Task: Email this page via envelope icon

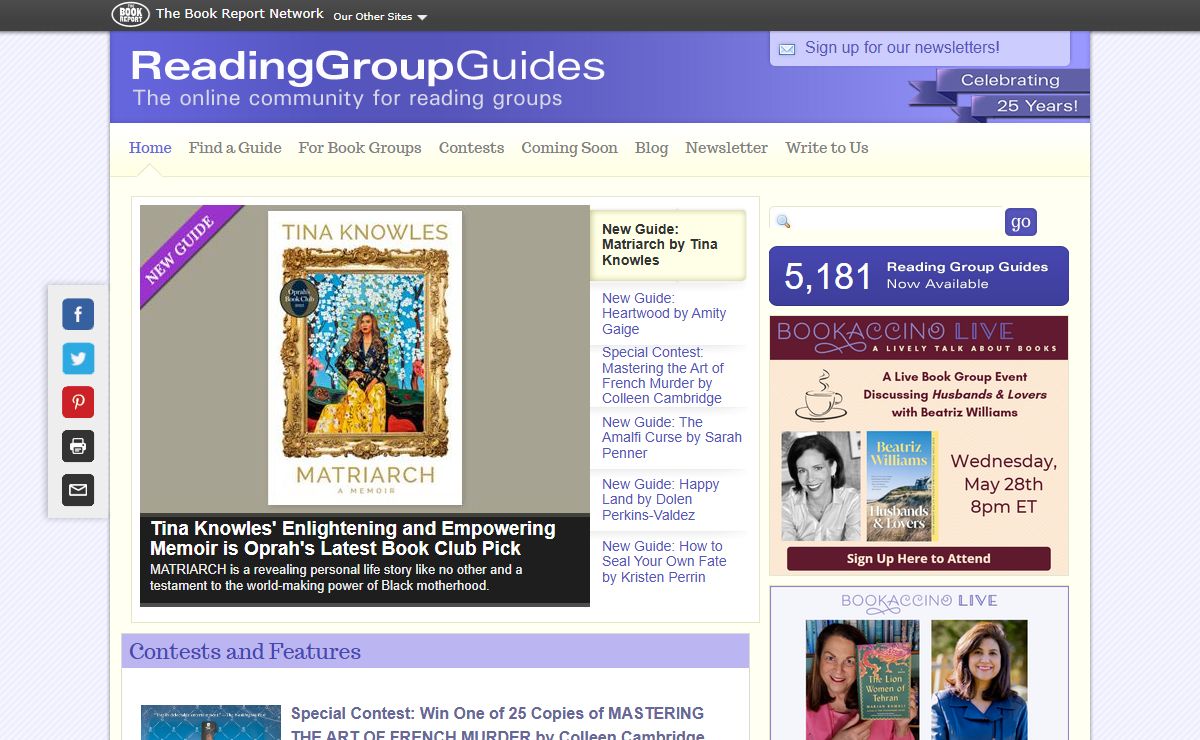Action: tap(78, 490)
